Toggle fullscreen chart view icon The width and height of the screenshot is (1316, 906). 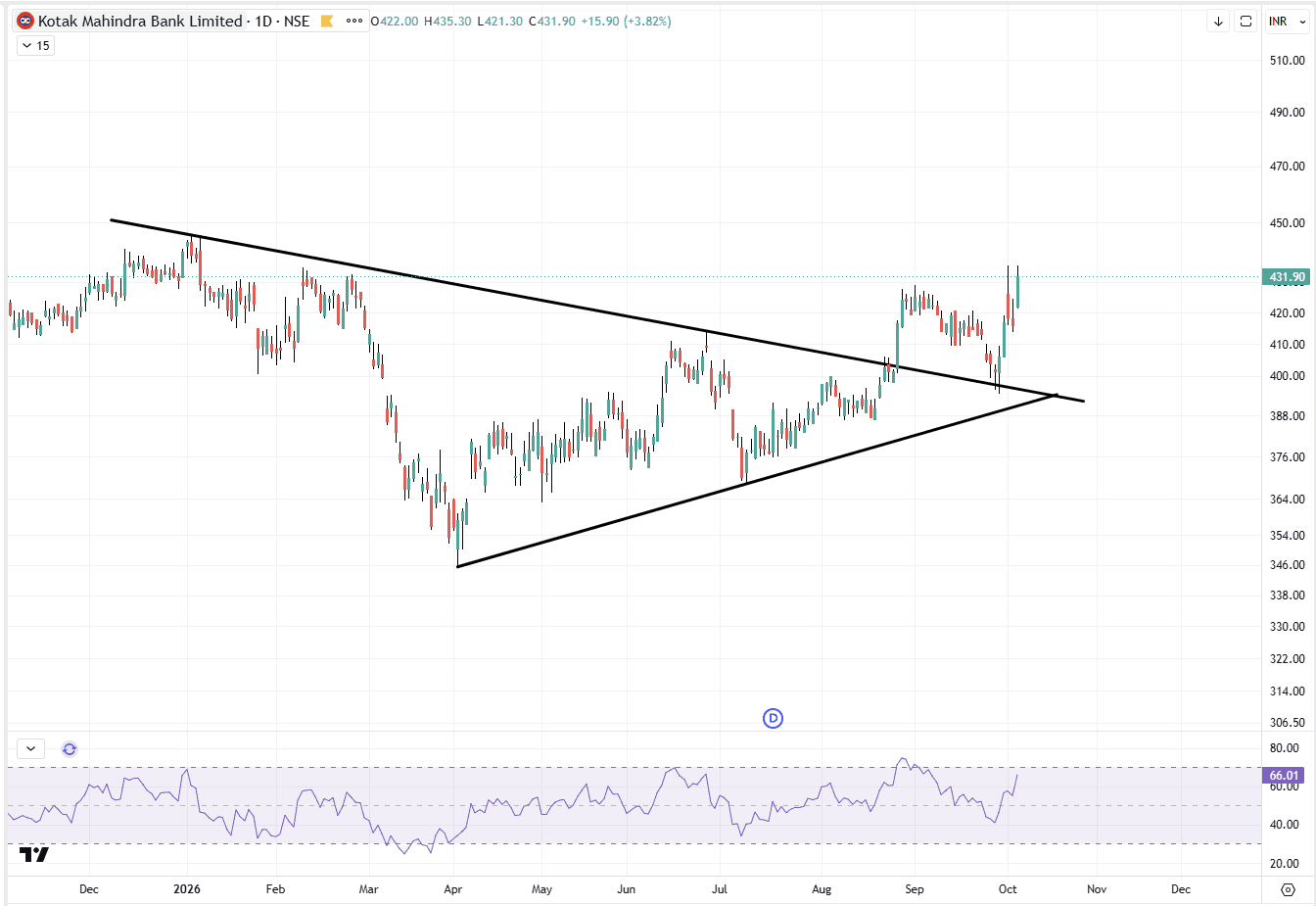pos(1245,21)
